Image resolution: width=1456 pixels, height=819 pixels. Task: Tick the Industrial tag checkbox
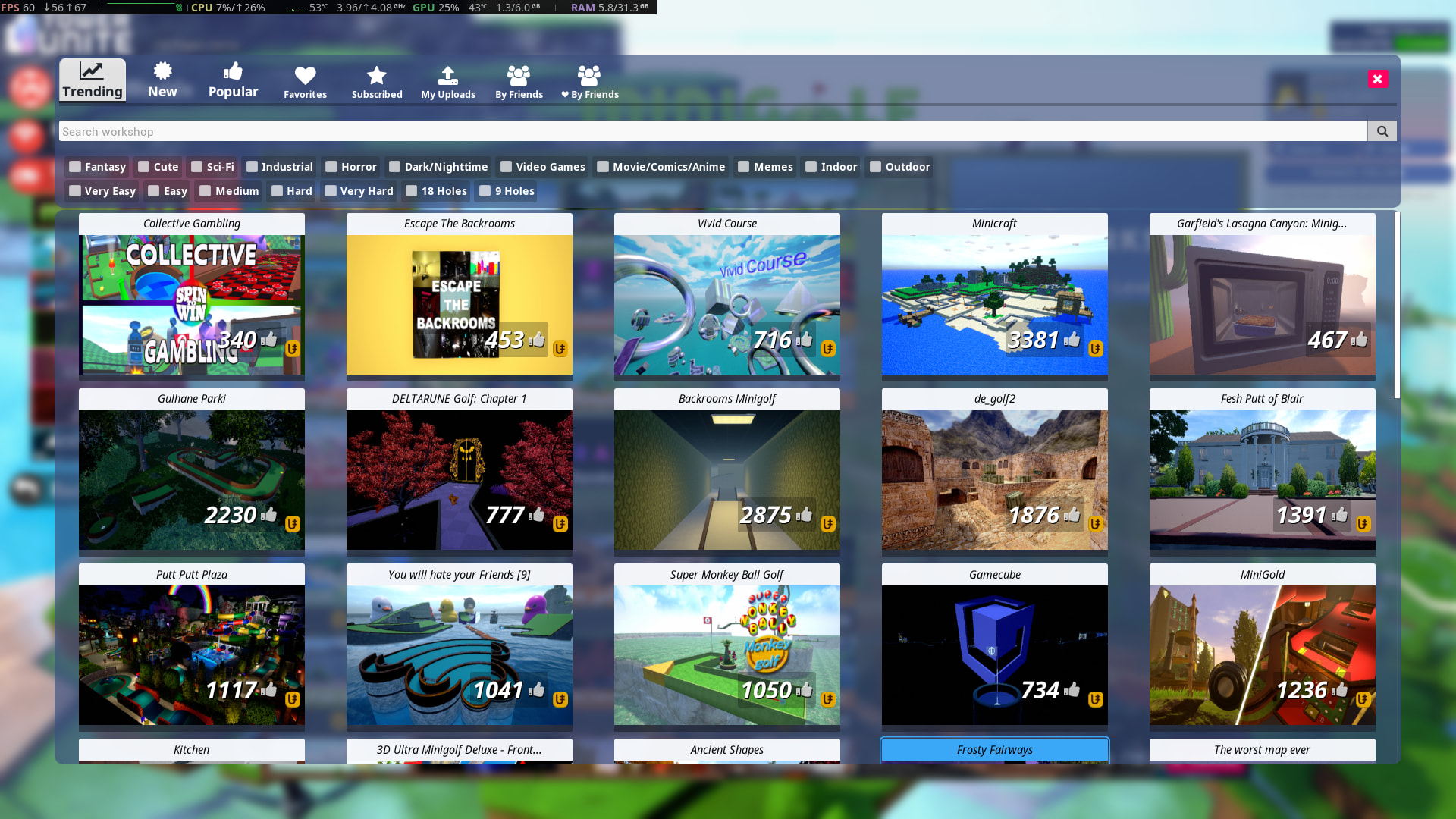tap(252, 167)
